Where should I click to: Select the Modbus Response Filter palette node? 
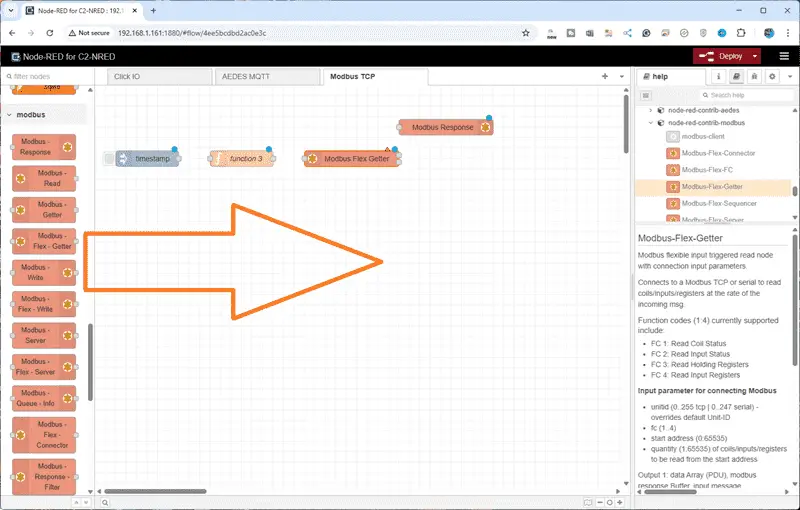44,477
